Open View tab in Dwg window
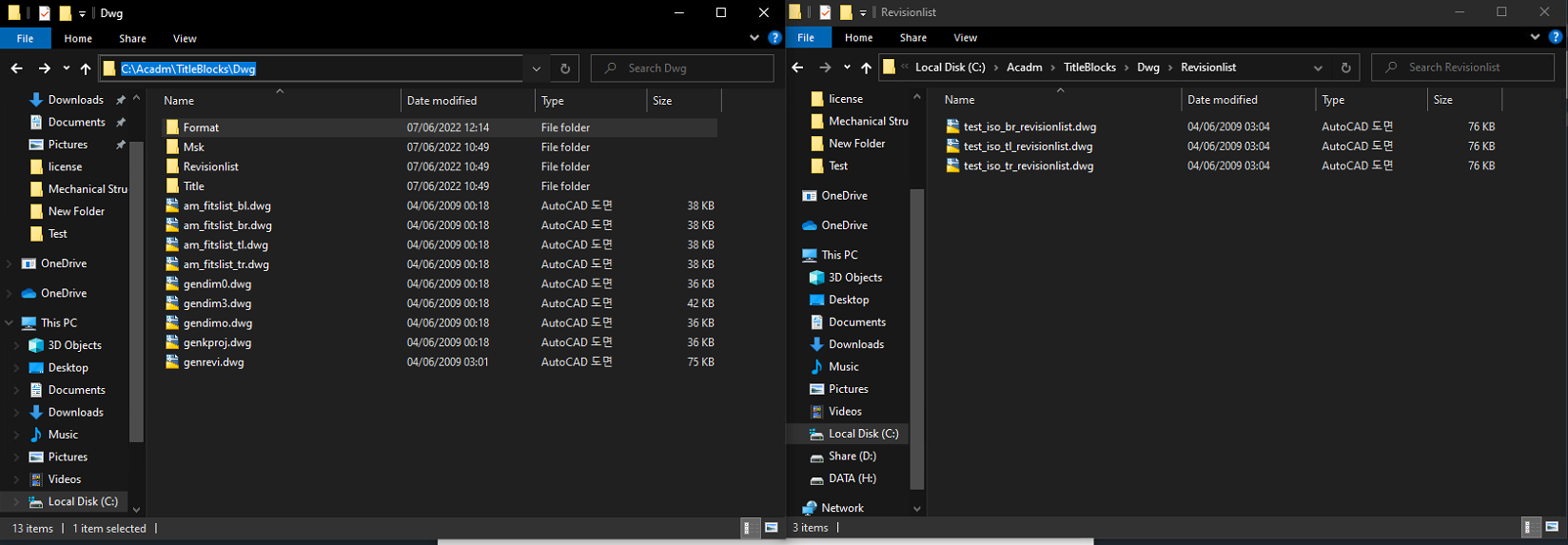 coord(185,39)
